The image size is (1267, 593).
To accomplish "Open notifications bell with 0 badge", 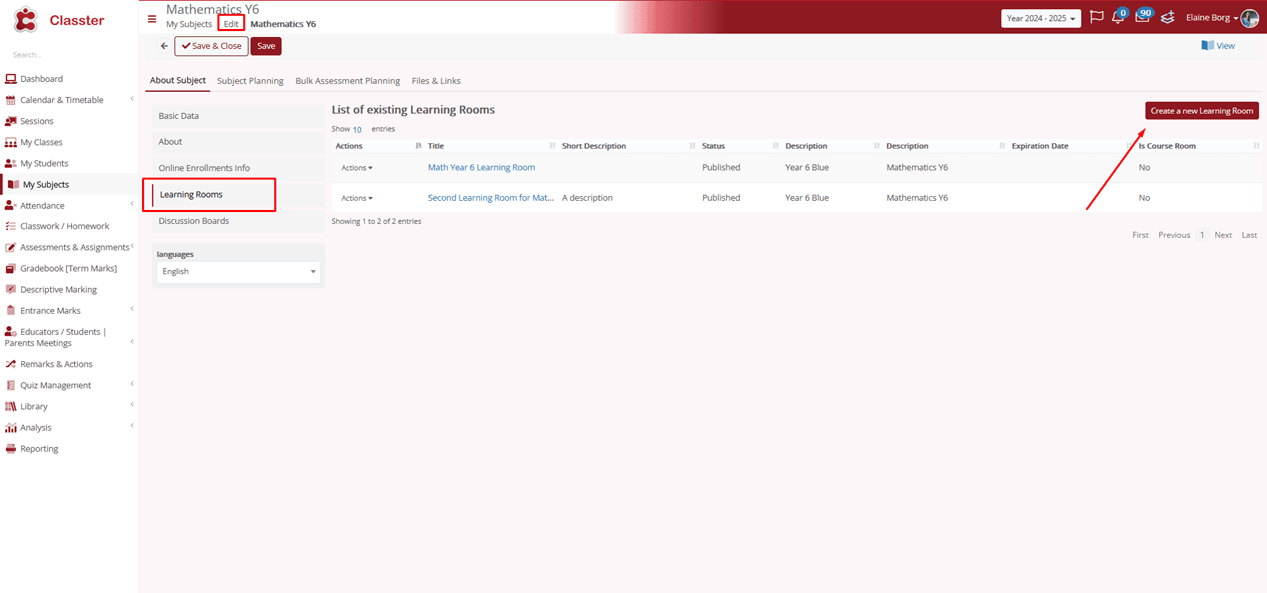I will 1119,17.
